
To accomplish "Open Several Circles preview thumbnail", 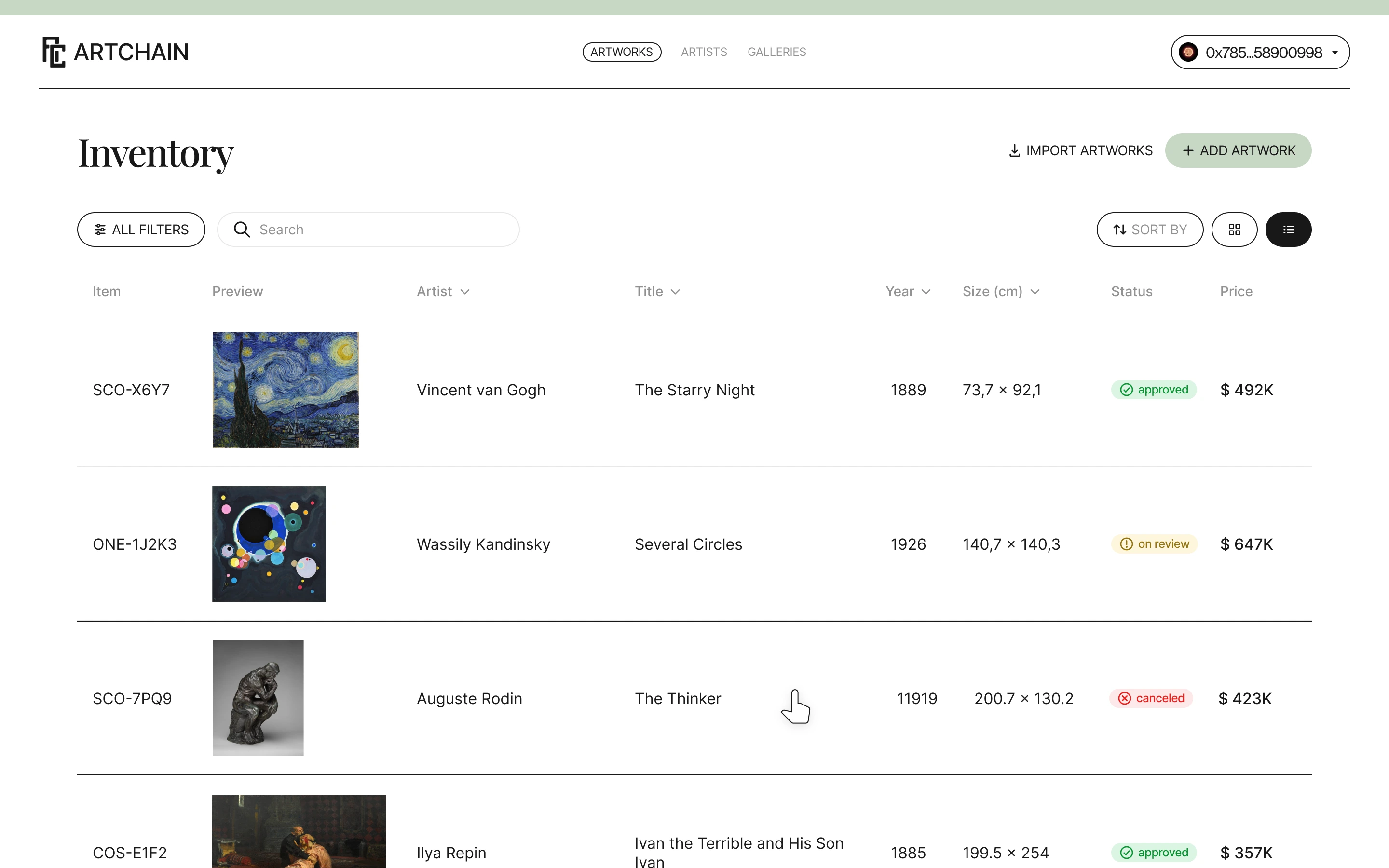I will pyautogui.click(x=269, y=543).
